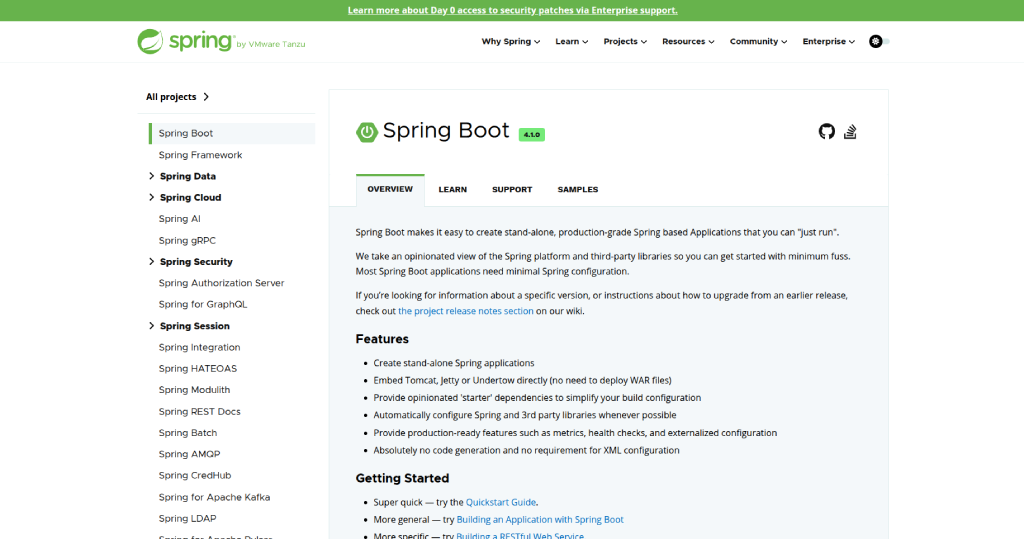
Task: Select Spring Integration in the sidebar
Action: 199,347
